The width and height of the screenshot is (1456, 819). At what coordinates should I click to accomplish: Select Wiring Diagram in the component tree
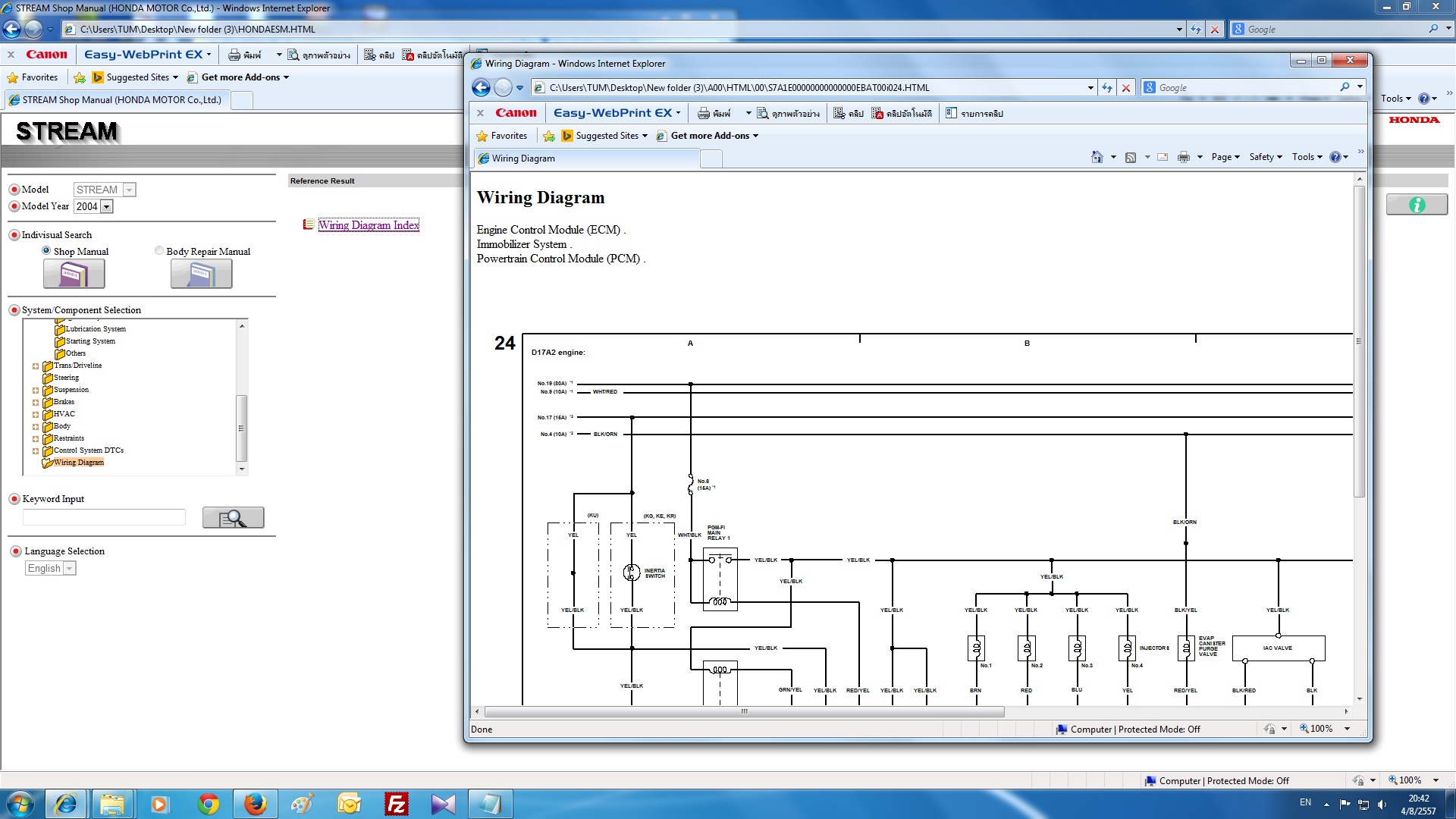click(78, 463)
